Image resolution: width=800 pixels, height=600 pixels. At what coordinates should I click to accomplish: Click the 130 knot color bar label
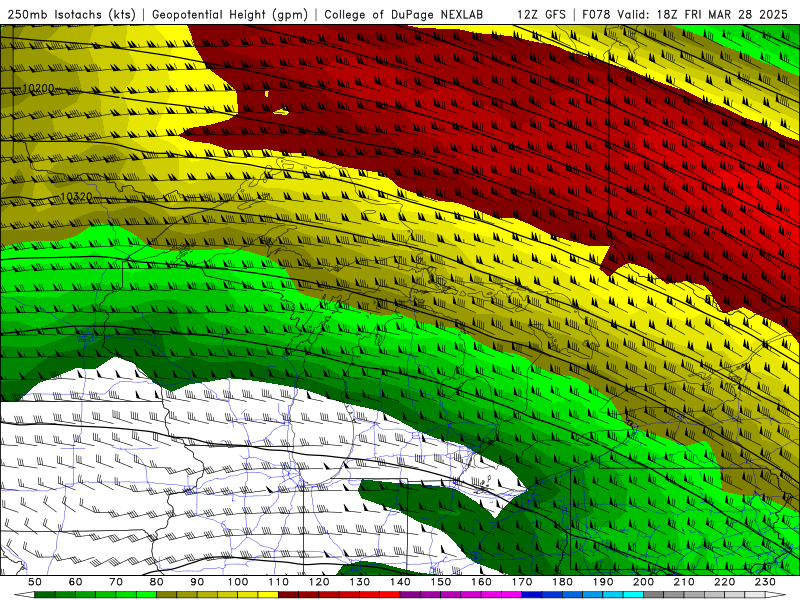(x=360, y=582)
